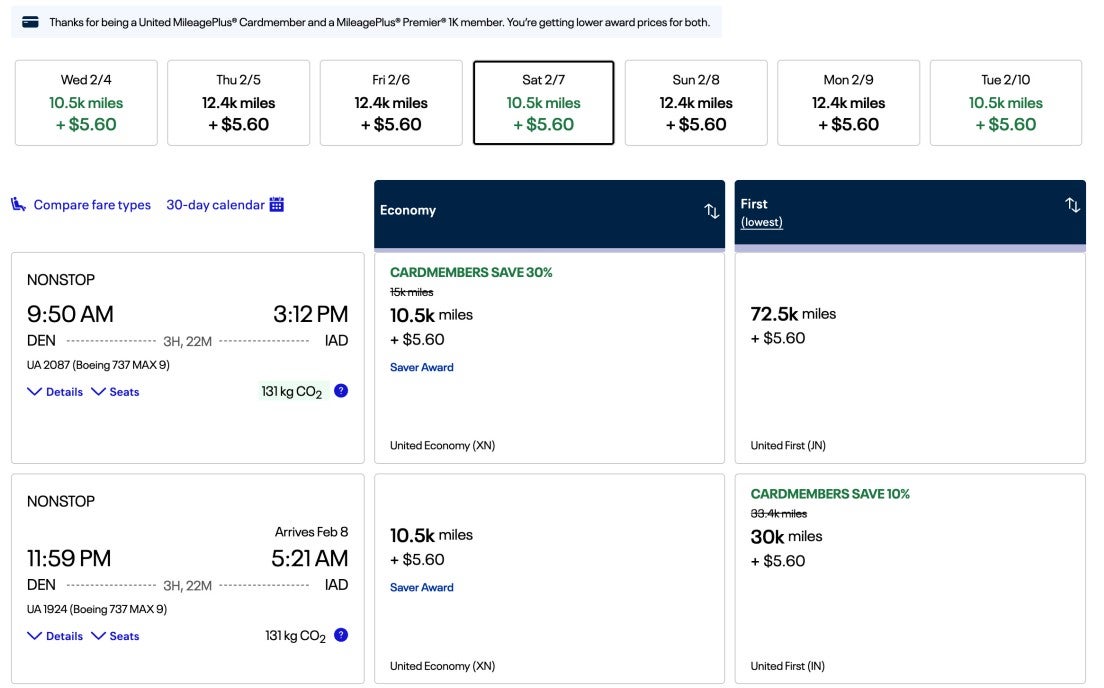Screen dimensions: 1104x688
Task: Click the sort arrows in the Economy column header
Action: (x=711, y=211)
